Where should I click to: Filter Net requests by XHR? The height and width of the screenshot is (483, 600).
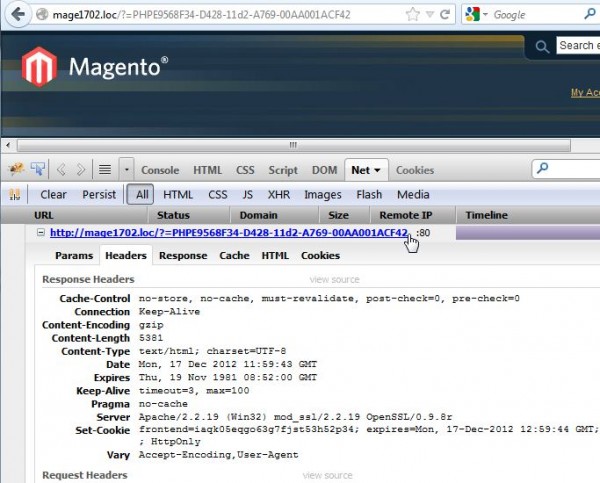[x=279, y=194]
